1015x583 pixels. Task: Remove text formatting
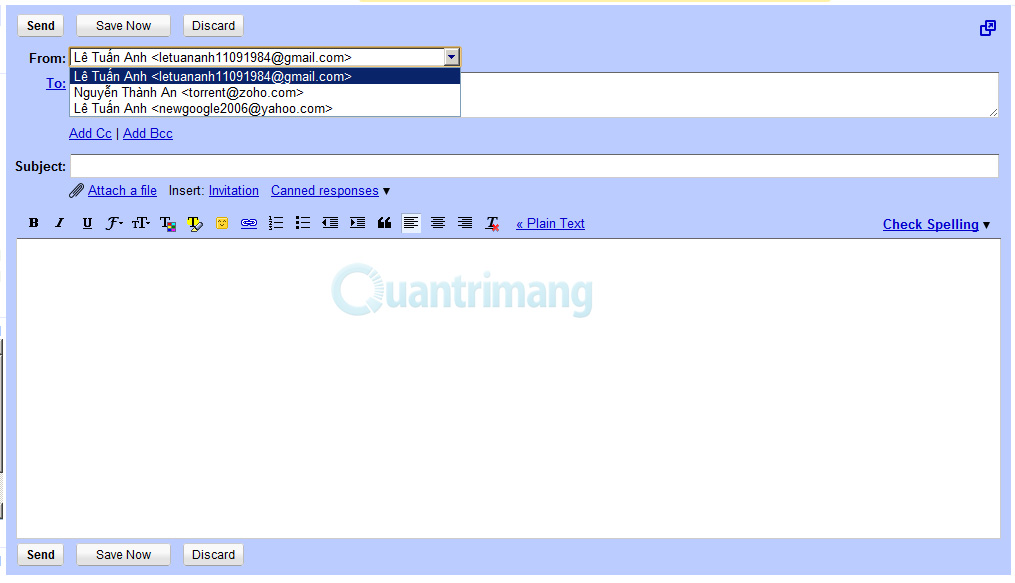pyautogui.click(x=493, y=224)
